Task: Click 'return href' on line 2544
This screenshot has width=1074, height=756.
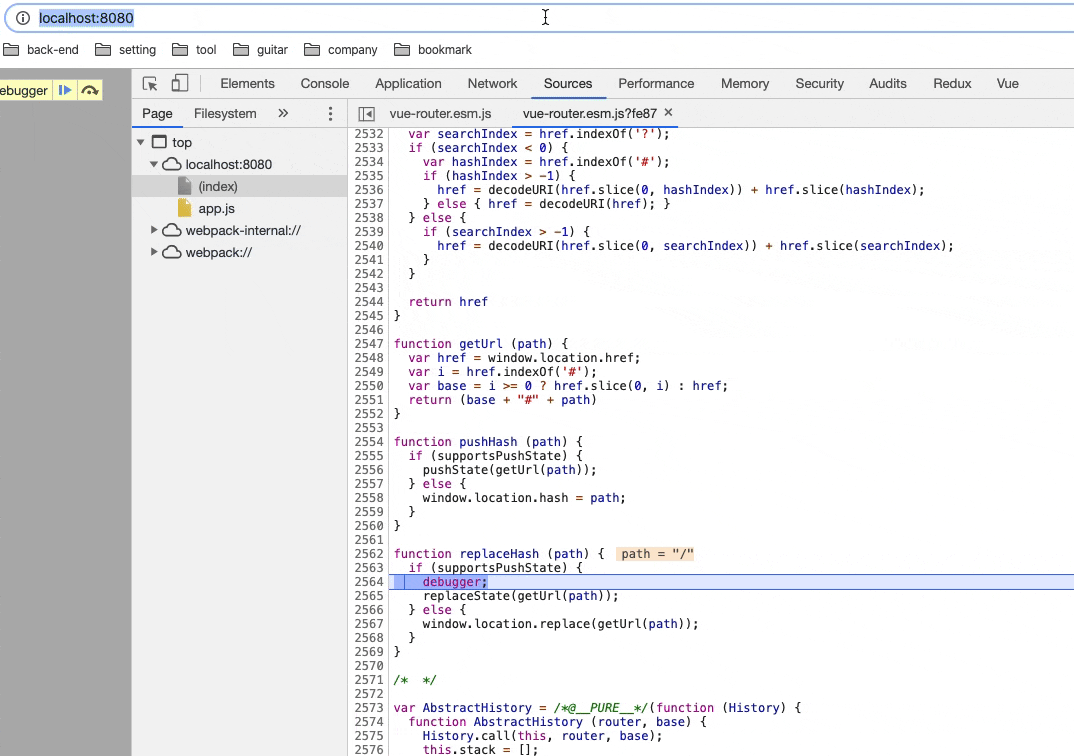Action: [448, 302]
